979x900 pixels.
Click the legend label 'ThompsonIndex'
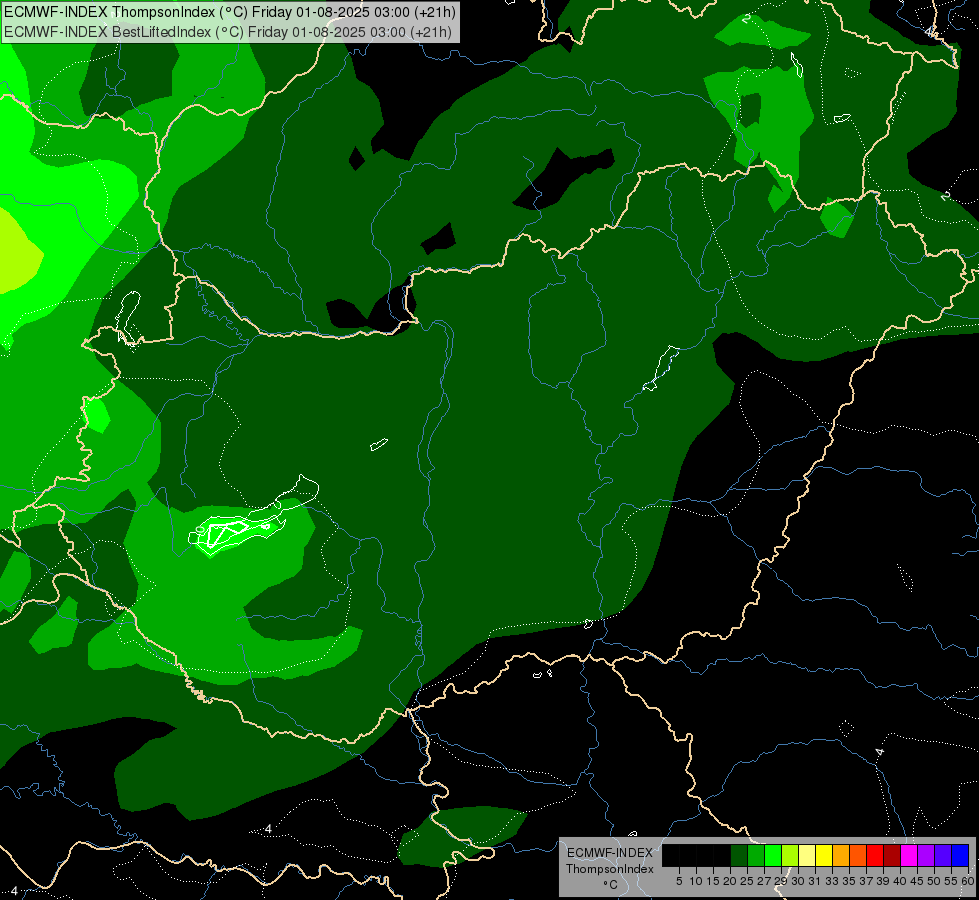click(610, 869)
